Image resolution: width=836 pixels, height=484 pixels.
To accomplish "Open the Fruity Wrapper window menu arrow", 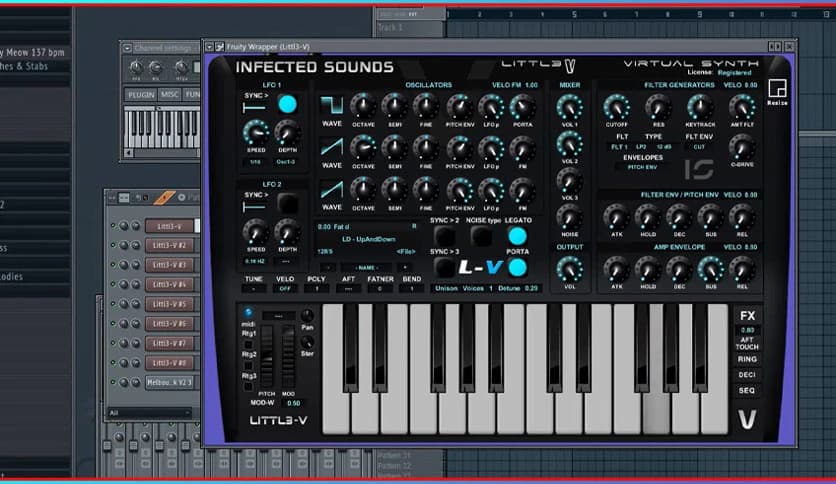I will point(210,47).
